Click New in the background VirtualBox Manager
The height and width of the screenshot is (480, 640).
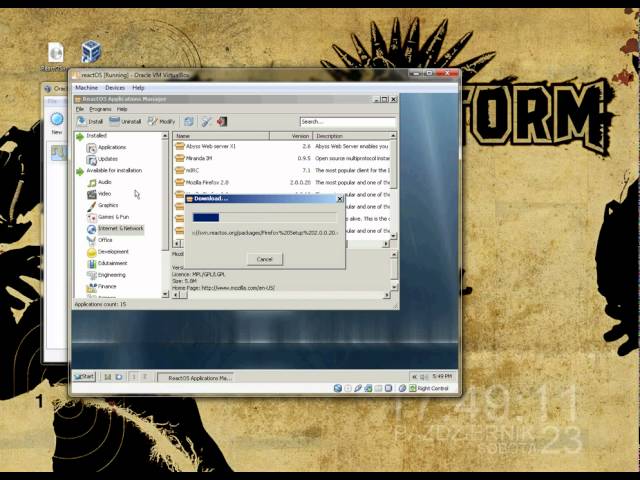[57, 123]
